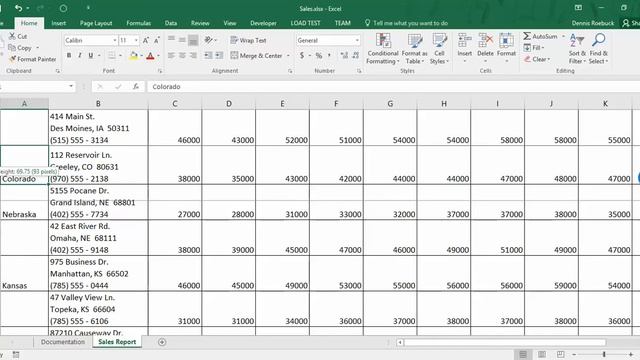This screenshot has height=360, width=640.
Task: Click Increase Indent icon
Action: [x=219, y=56]
